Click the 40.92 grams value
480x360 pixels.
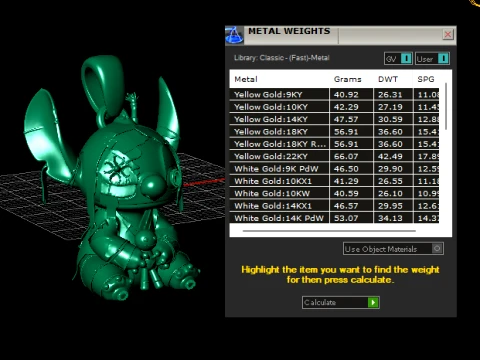click(x=346, y=95)
